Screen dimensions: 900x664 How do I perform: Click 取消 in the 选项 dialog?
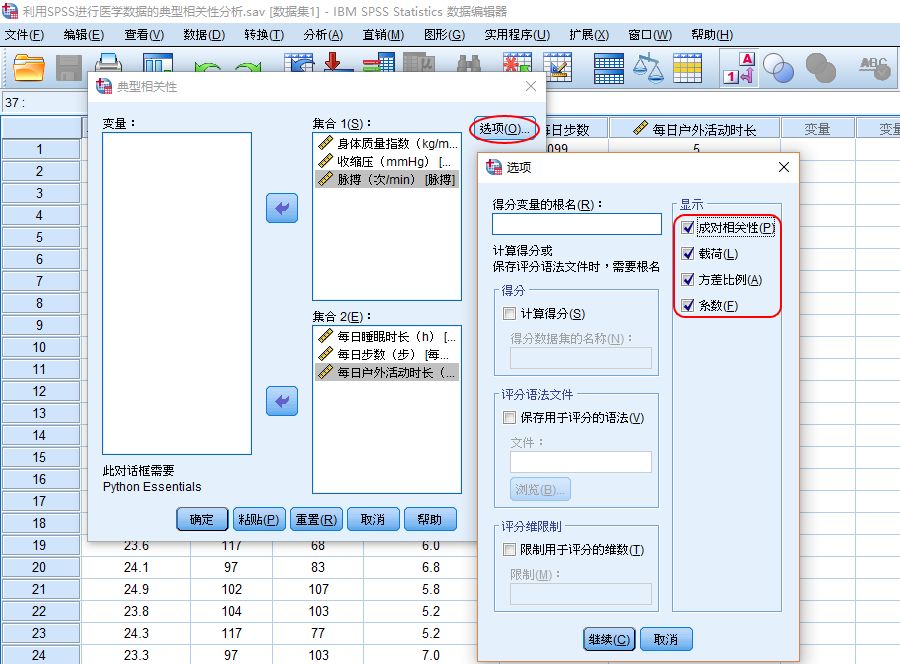[x=666, y=639]
